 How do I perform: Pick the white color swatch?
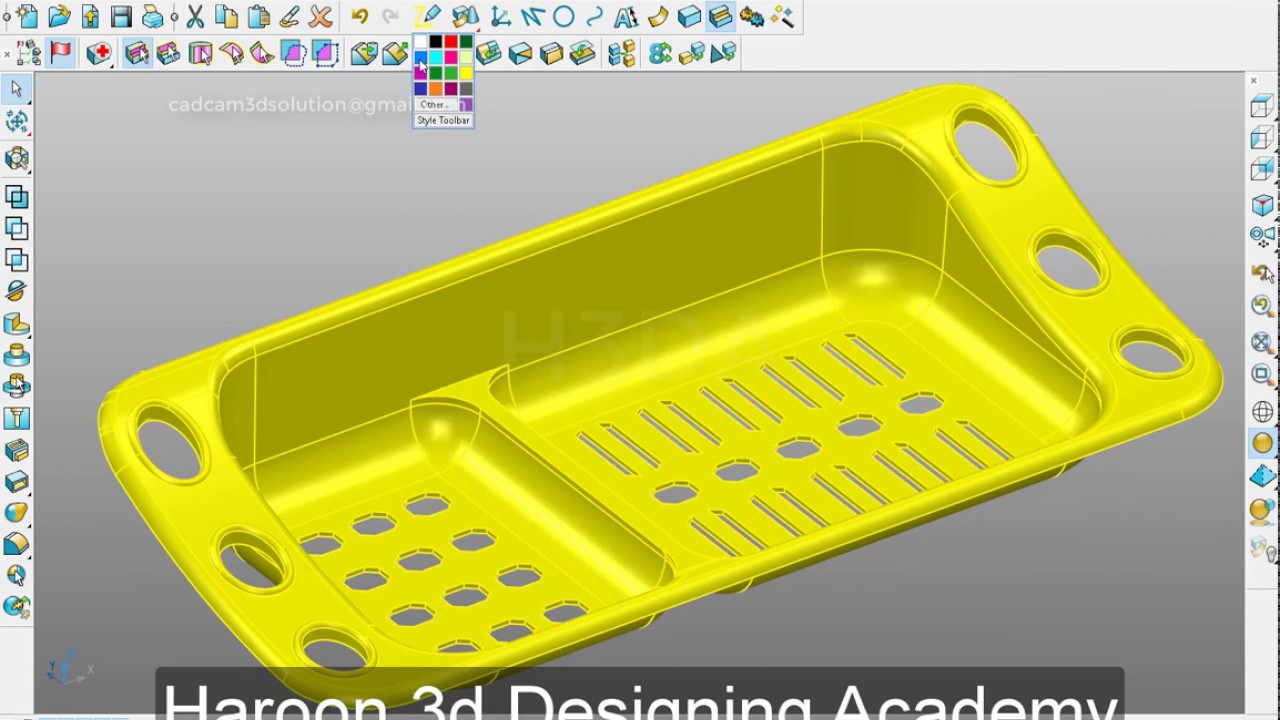click(421, 42)
